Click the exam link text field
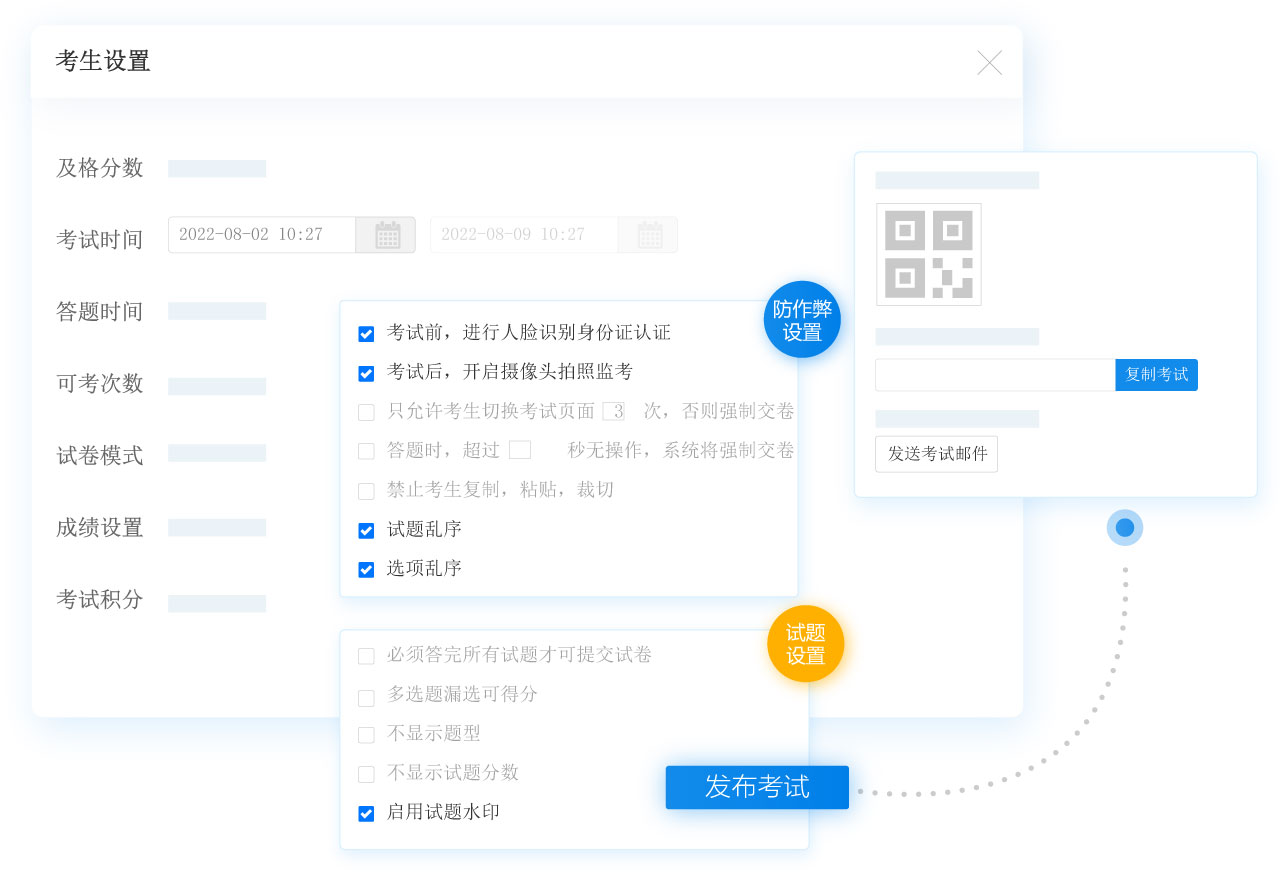 [994, 375]
